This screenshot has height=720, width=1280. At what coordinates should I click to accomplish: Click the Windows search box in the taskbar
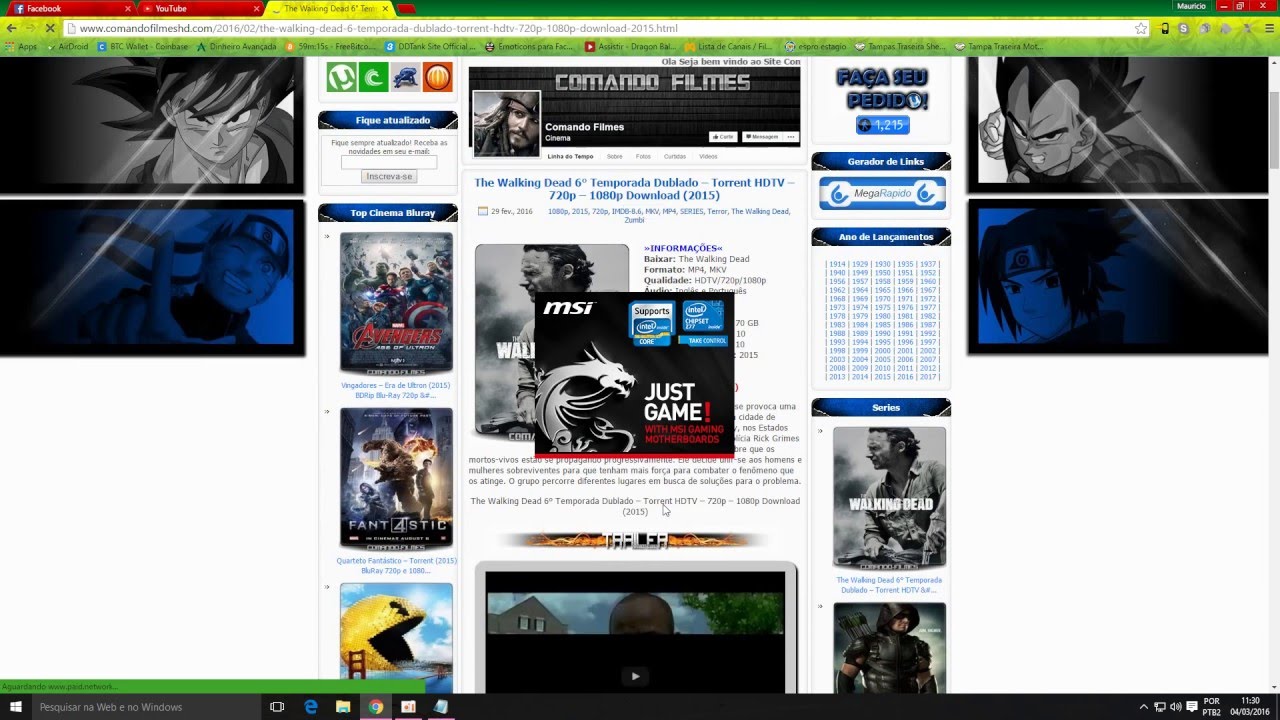146,707
